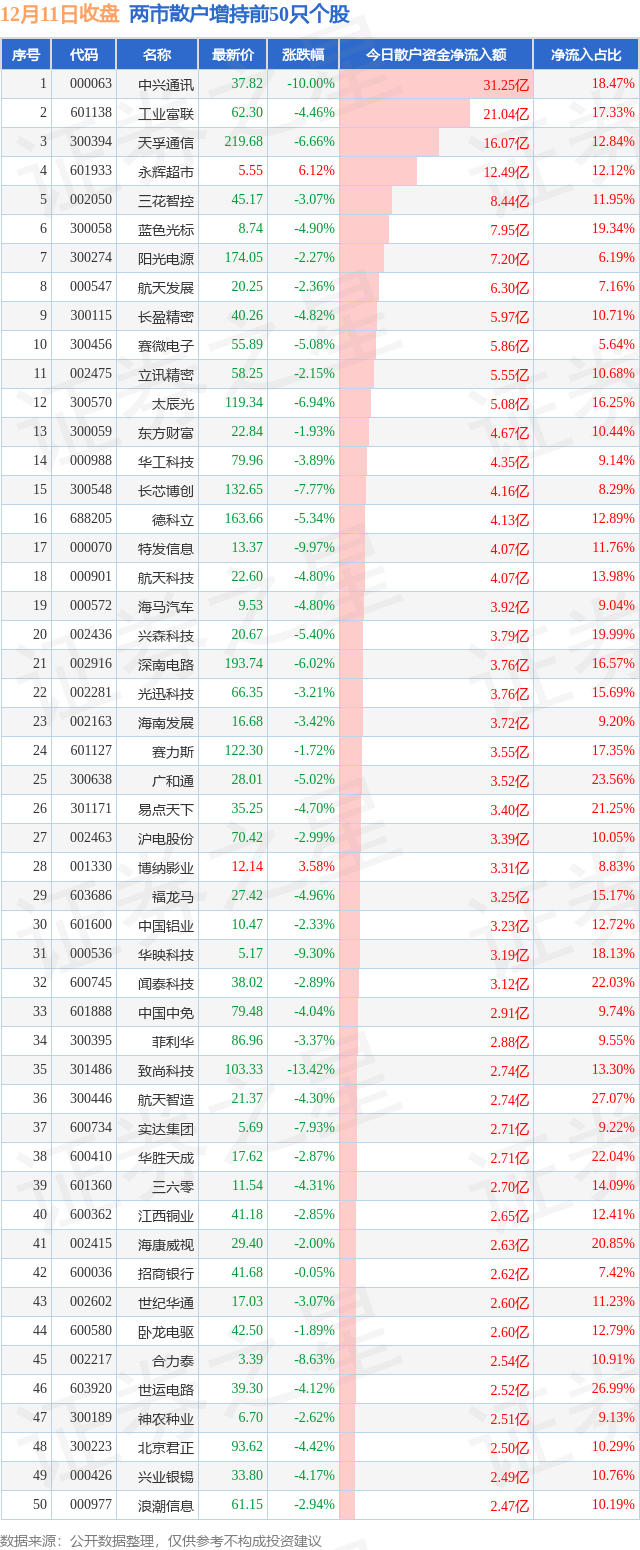Viewport: 640px width, 1550px height.
Task: Select stock name 卧龙电驱
Action: click(x=166, y=1331)
